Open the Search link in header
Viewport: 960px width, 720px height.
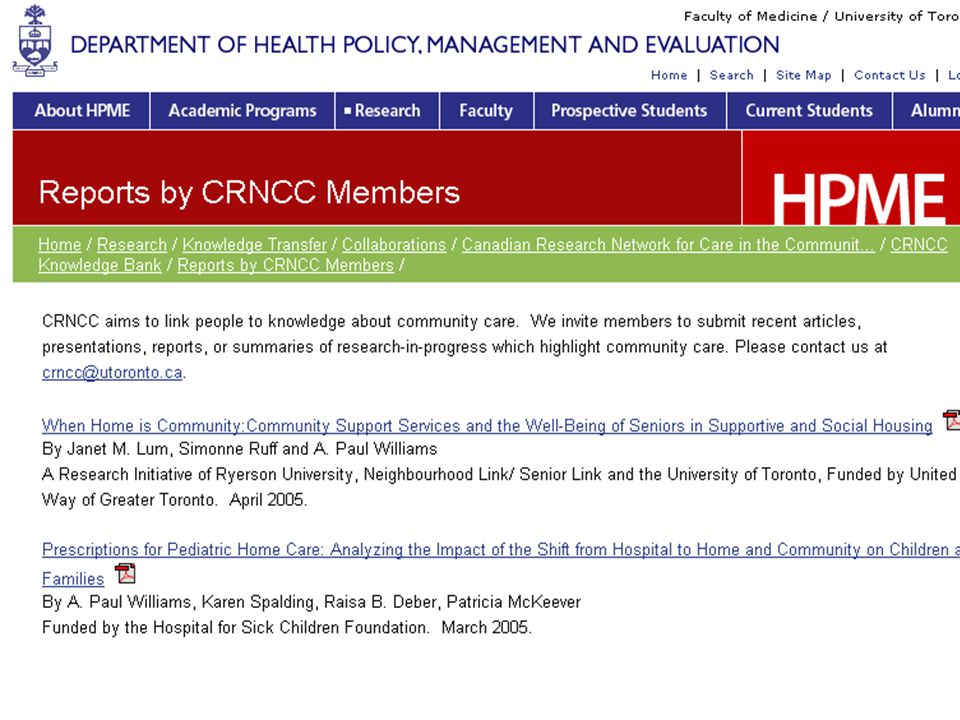732,75
